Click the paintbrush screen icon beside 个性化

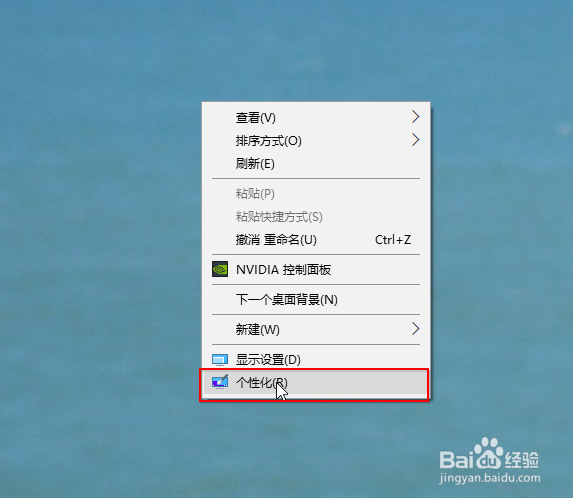(x=220, y=382)
